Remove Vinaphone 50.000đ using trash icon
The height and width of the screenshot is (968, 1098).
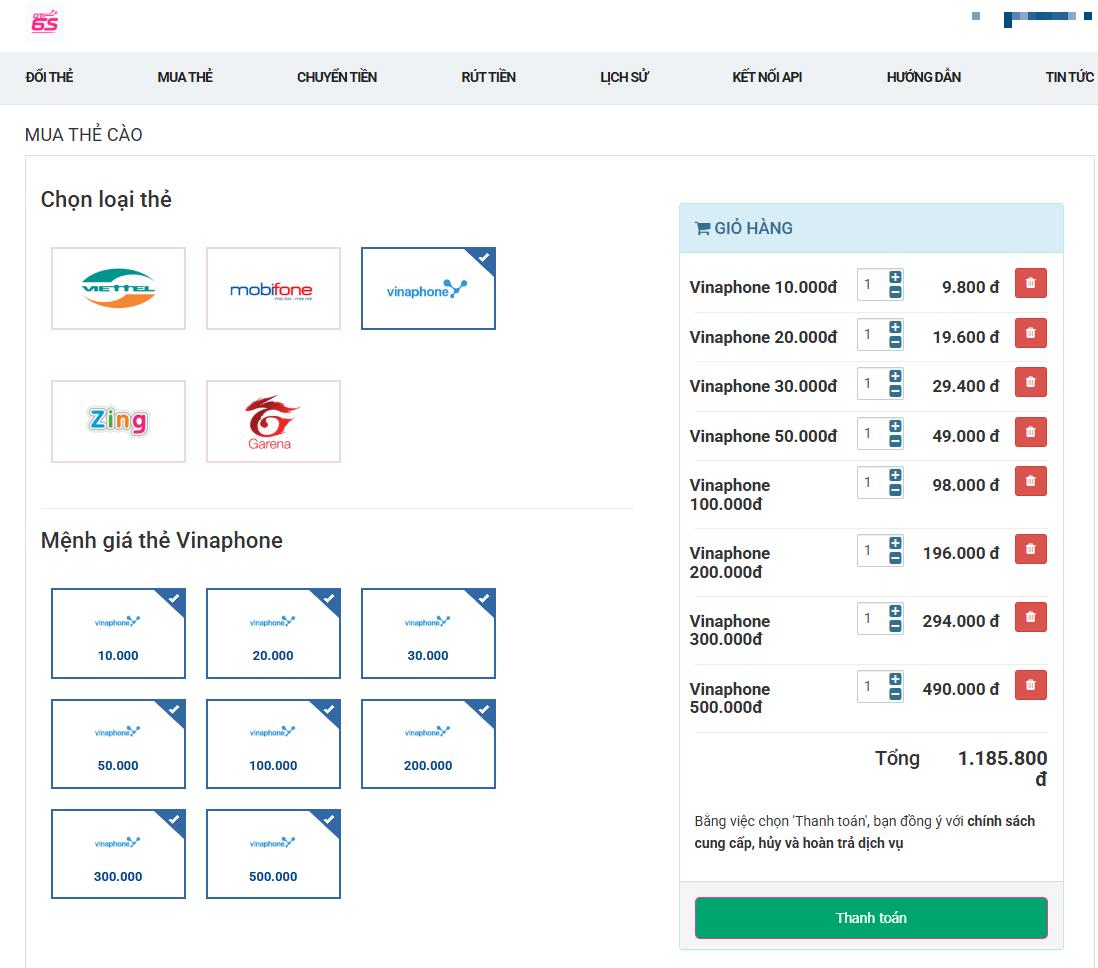[1030, 432]
